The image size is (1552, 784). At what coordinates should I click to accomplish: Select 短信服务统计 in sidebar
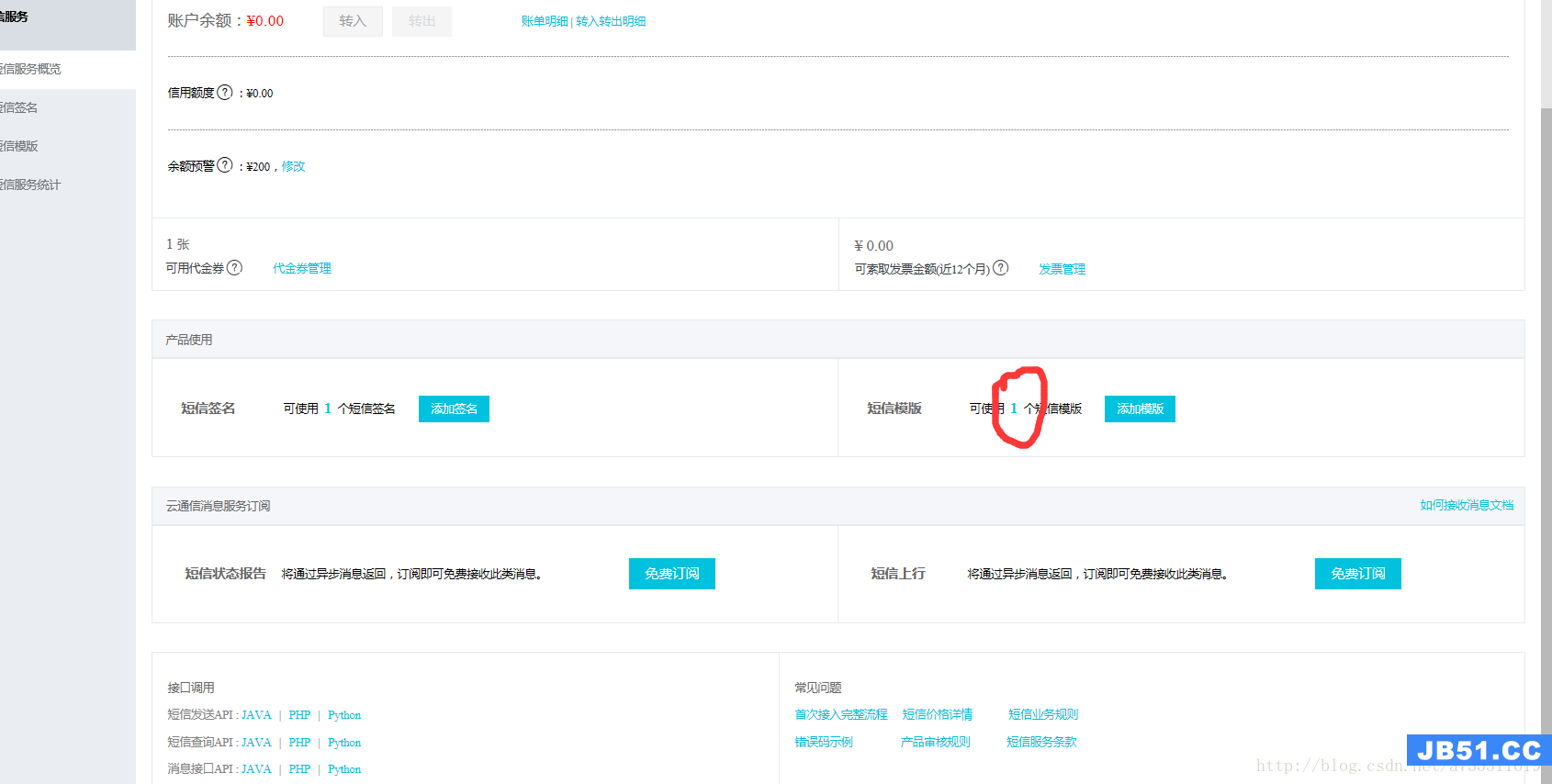tap(68, 185)
